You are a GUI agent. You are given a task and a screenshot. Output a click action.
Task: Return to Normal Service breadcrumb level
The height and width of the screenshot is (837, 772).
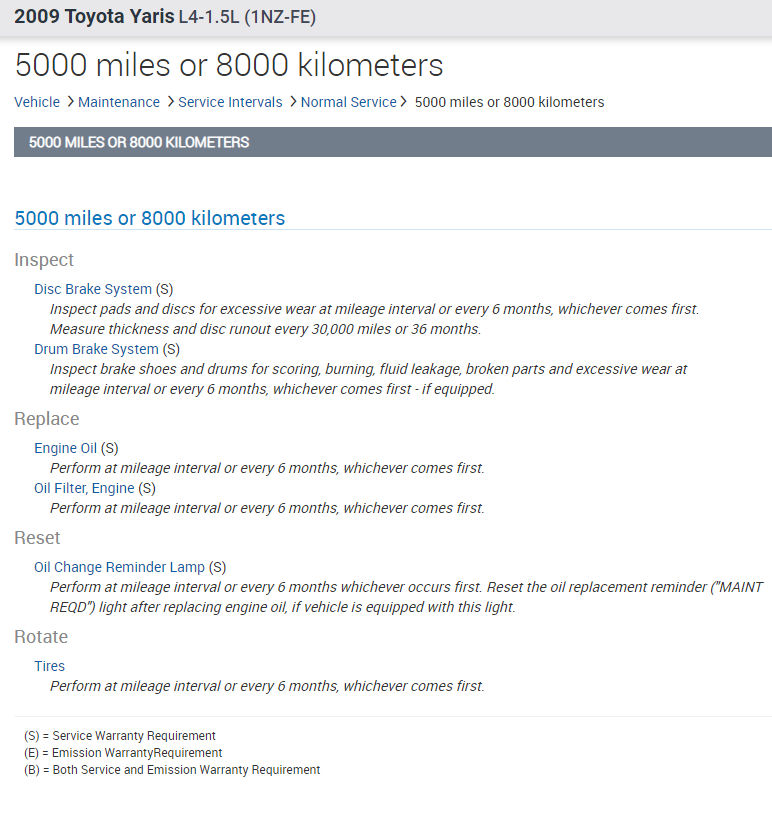(x=349, y=102)
